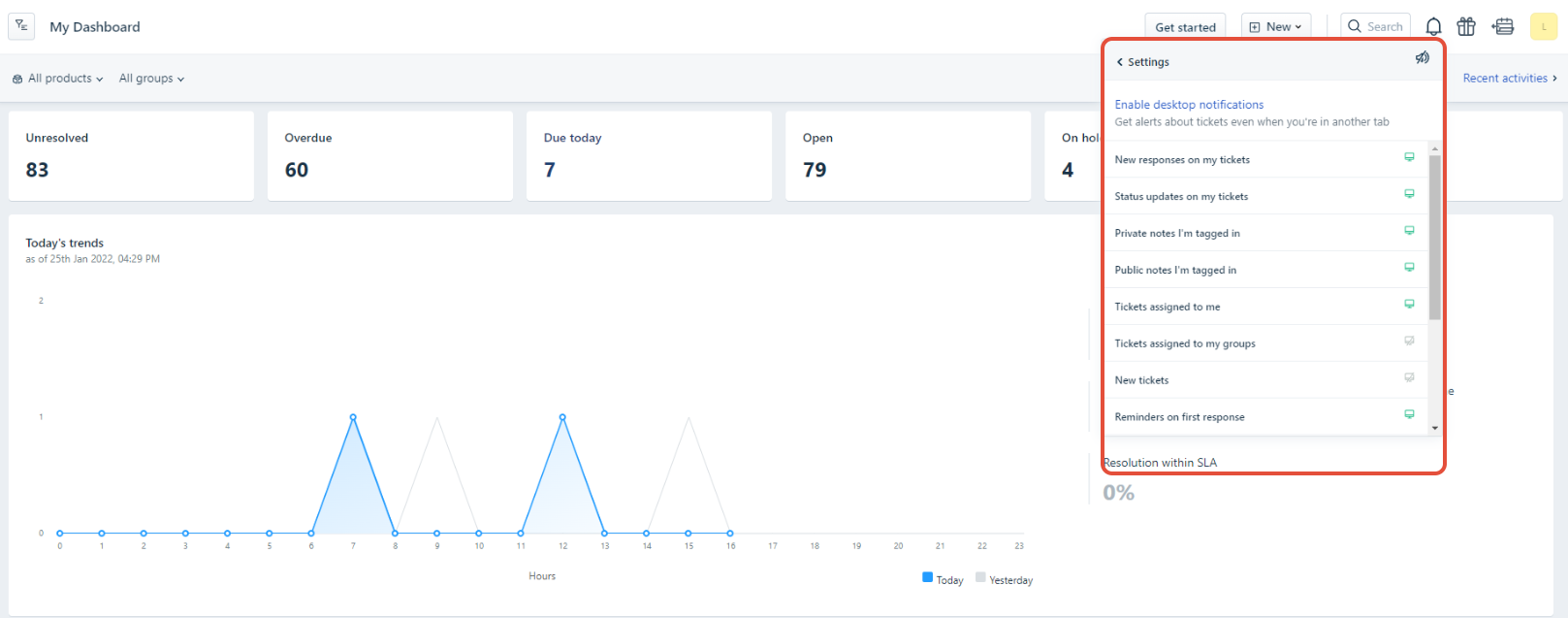Expand the All groups filter dropdown
This screenshot has width=1568, height=618.
point(151,79)
